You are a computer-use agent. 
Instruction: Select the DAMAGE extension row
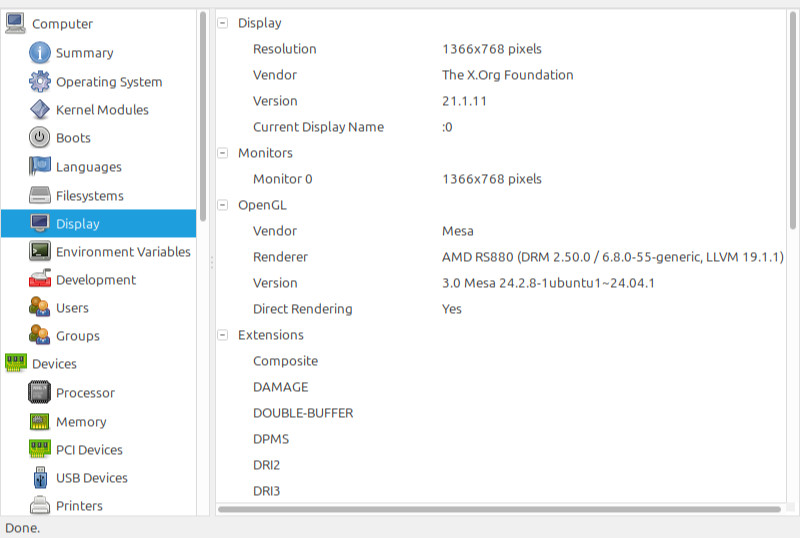tap(501, 387)
